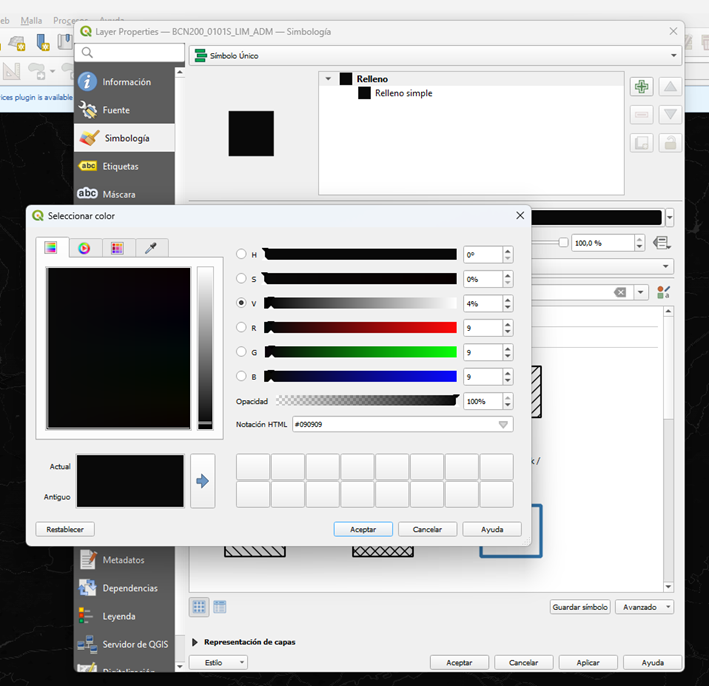Image resolution: width=709 pixels, height=686 pixels.
Task: Open the Fuente section
Action: [x=124, y=110]
